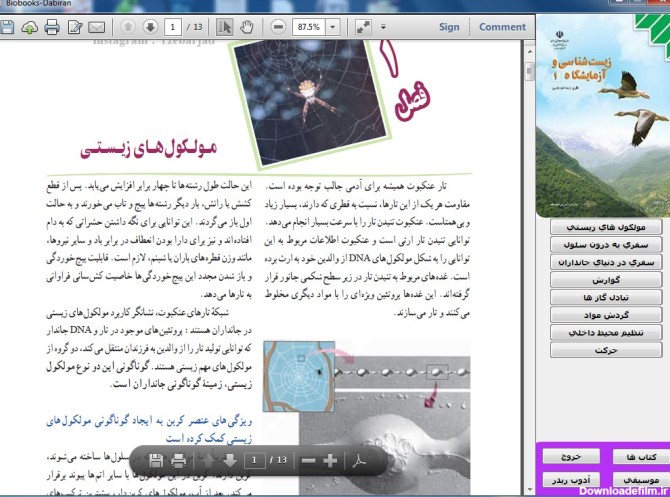Open the Comment pane
Image resolution: width=670 pixels, height=497 pixels.
point(501,27)
